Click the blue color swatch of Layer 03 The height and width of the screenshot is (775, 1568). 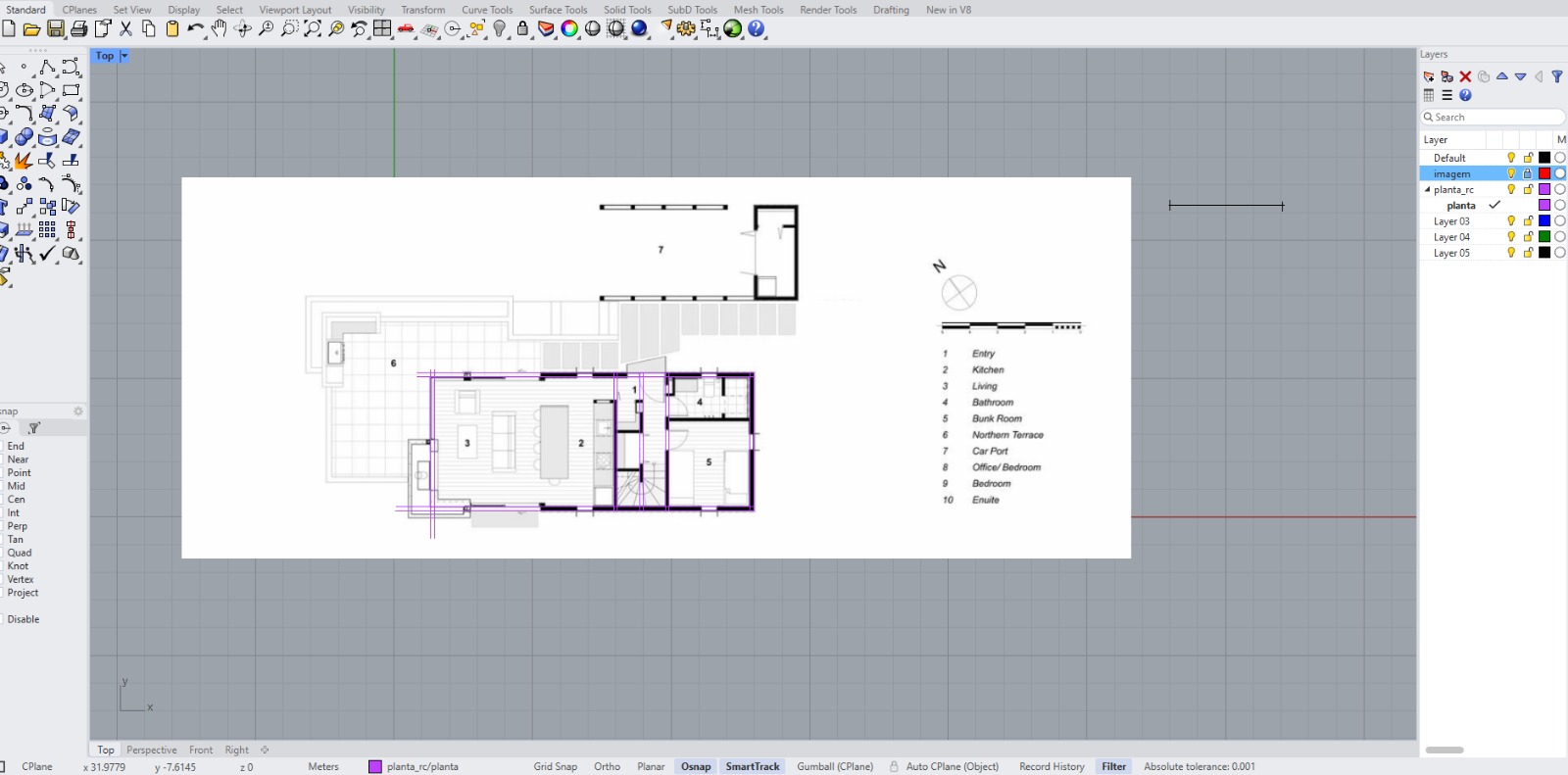point(1544,221)
